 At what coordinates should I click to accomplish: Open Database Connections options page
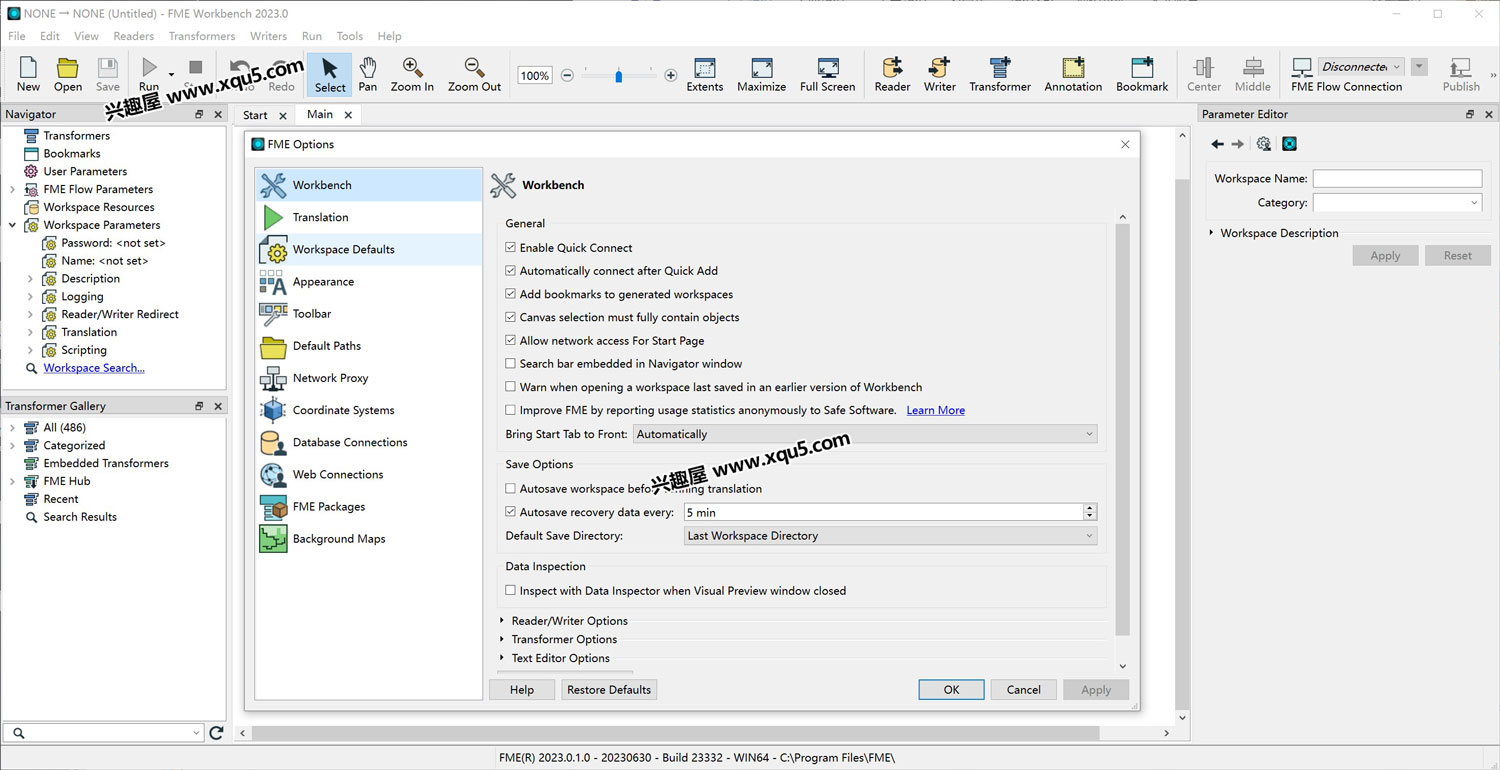coord(369,442)
